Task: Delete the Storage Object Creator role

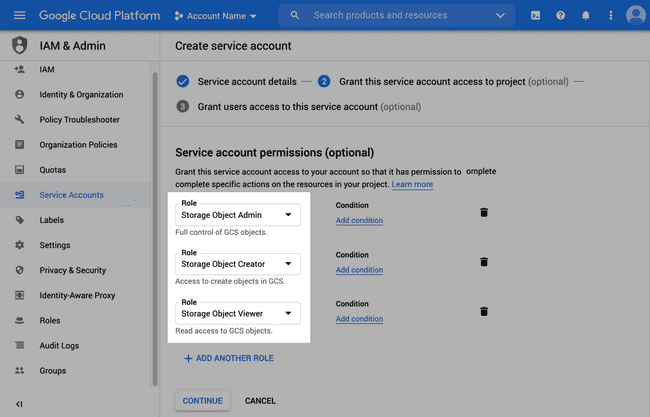Action: click(x=484, y=262)
